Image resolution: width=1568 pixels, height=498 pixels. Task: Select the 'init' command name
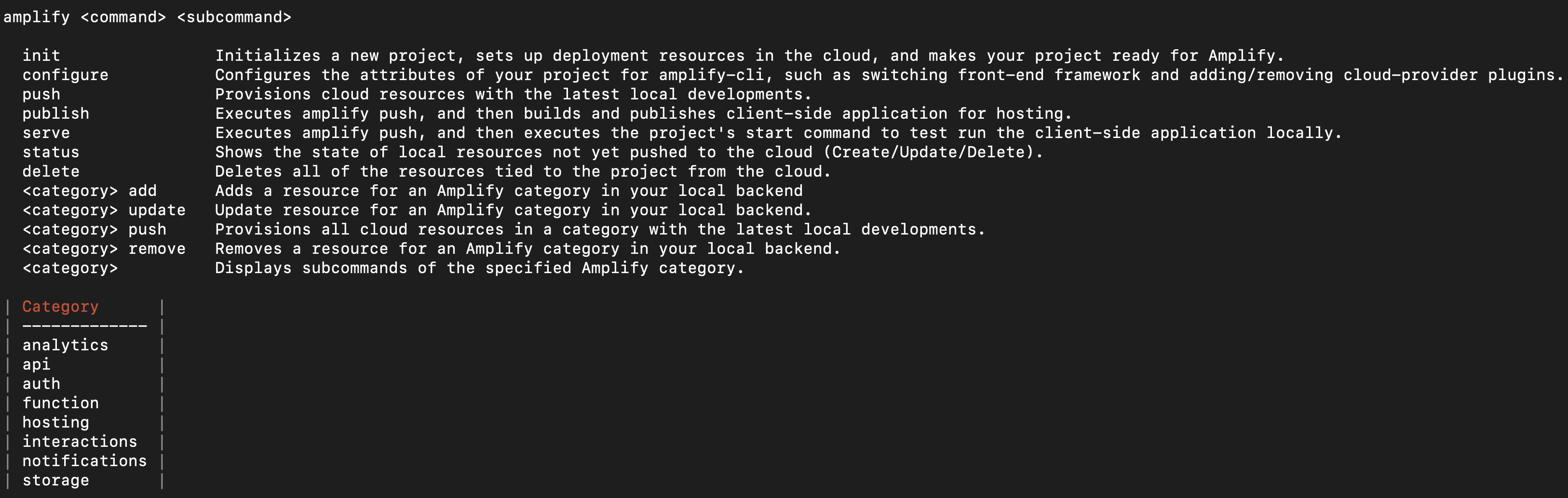coord(41,55)
